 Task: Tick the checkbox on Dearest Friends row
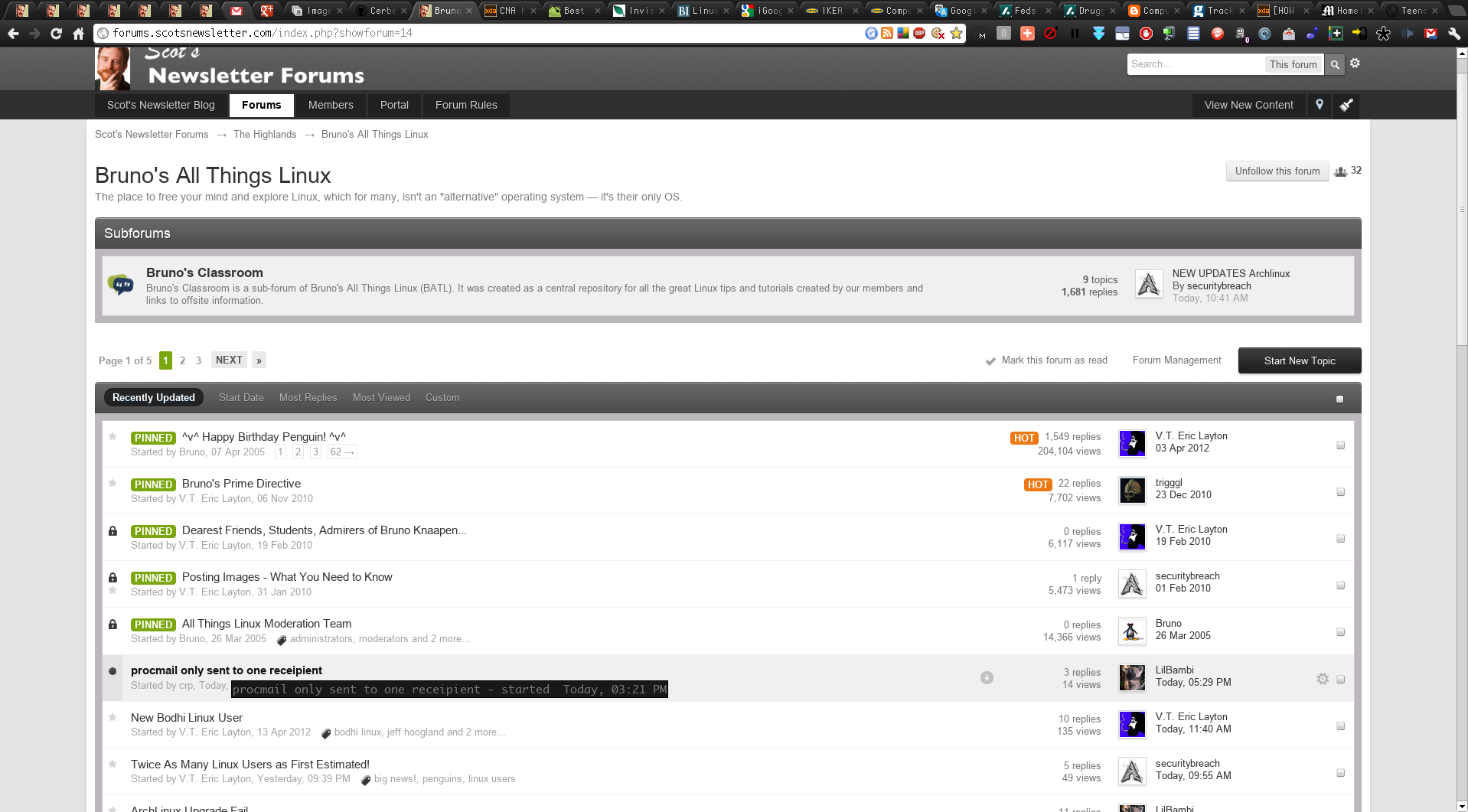click(1340, 539)
